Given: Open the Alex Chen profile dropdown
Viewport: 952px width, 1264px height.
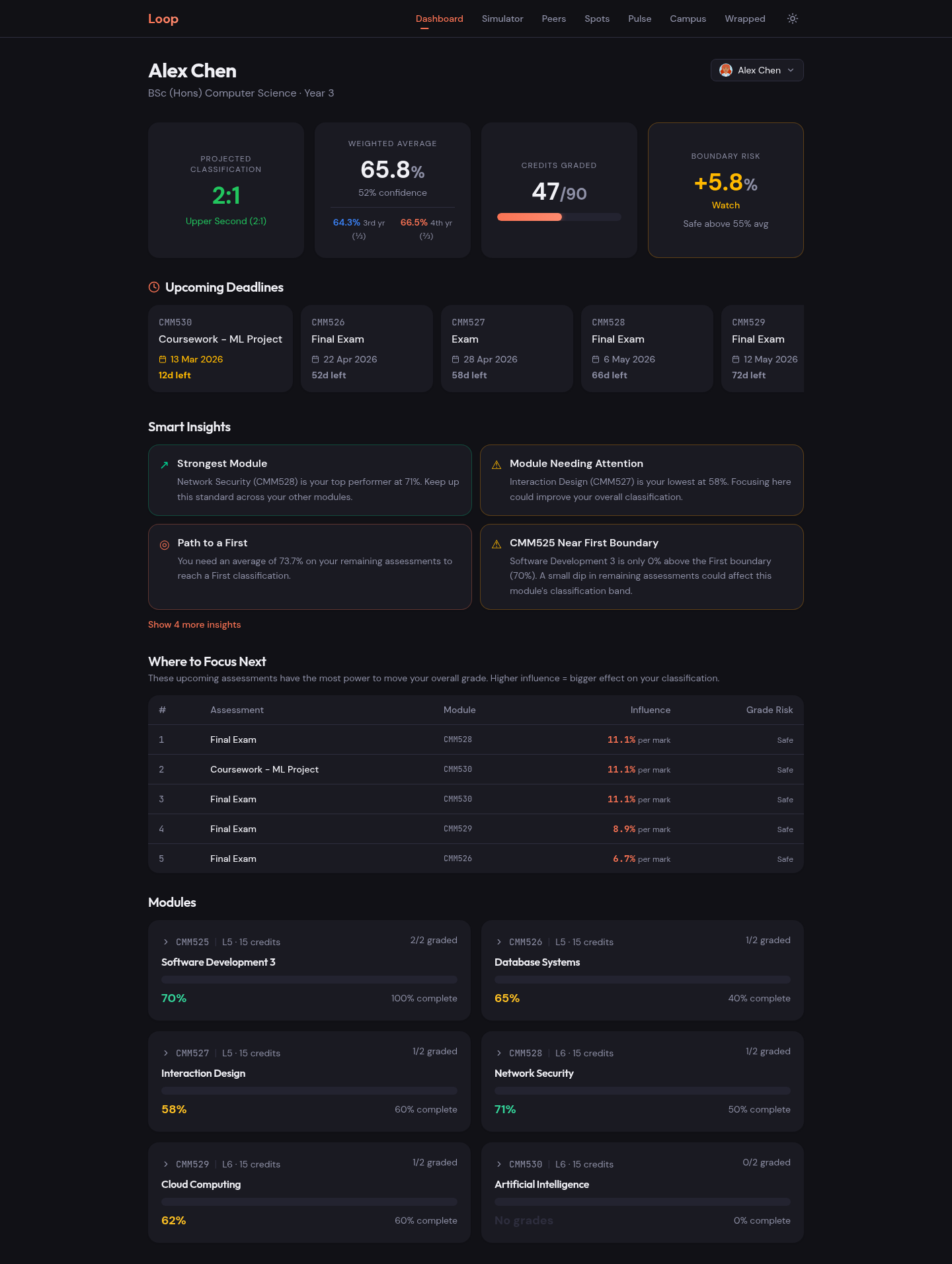Looking at the screenshot, I should [x=757, y=70].
